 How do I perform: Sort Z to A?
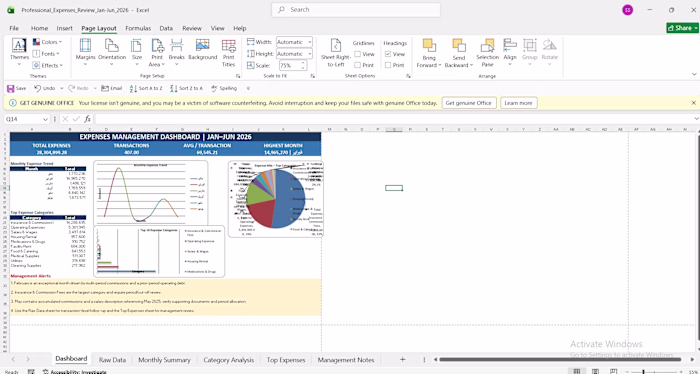coord(187,88)
